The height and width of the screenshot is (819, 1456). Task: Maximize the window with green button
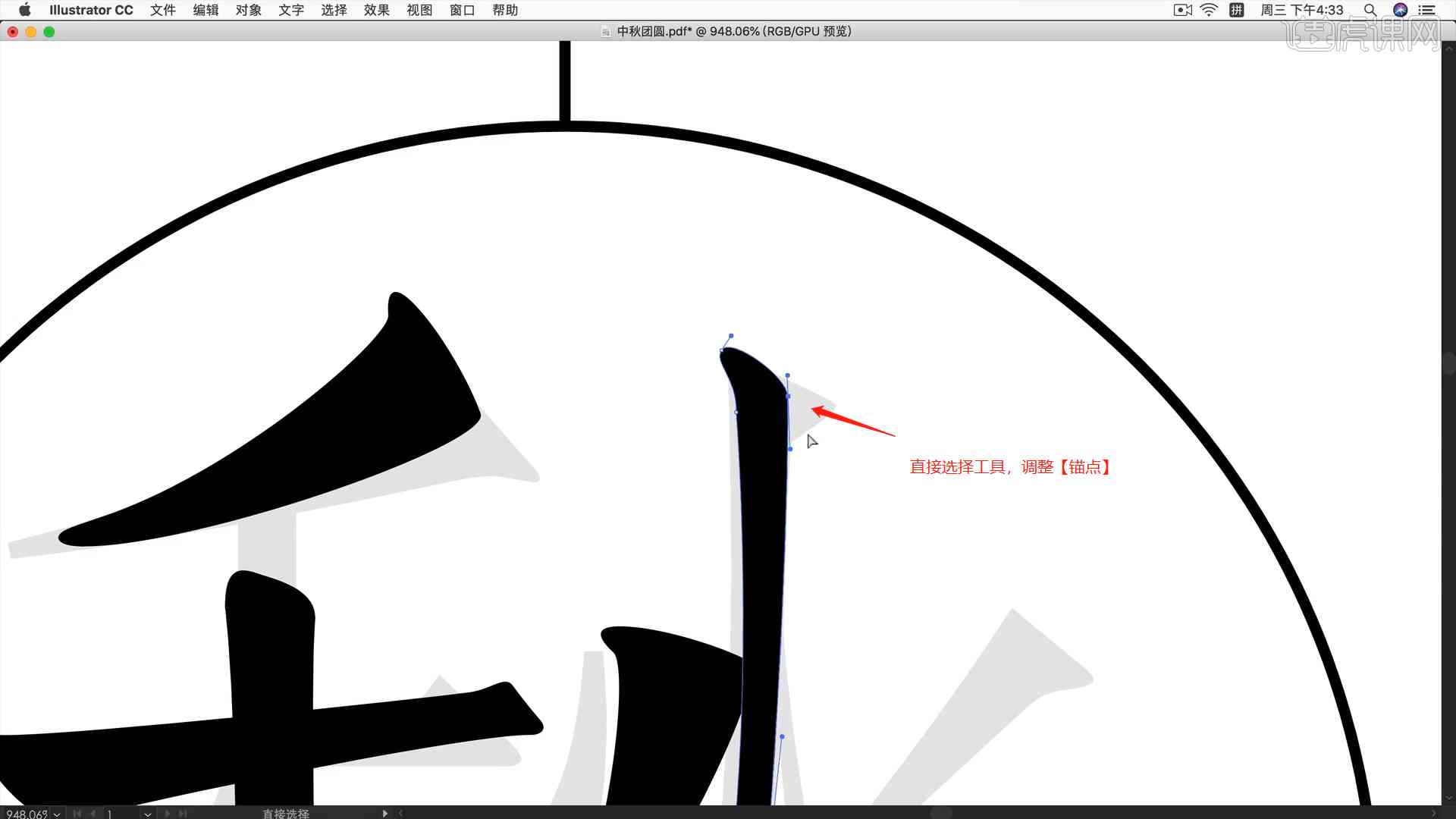(49, 32)
